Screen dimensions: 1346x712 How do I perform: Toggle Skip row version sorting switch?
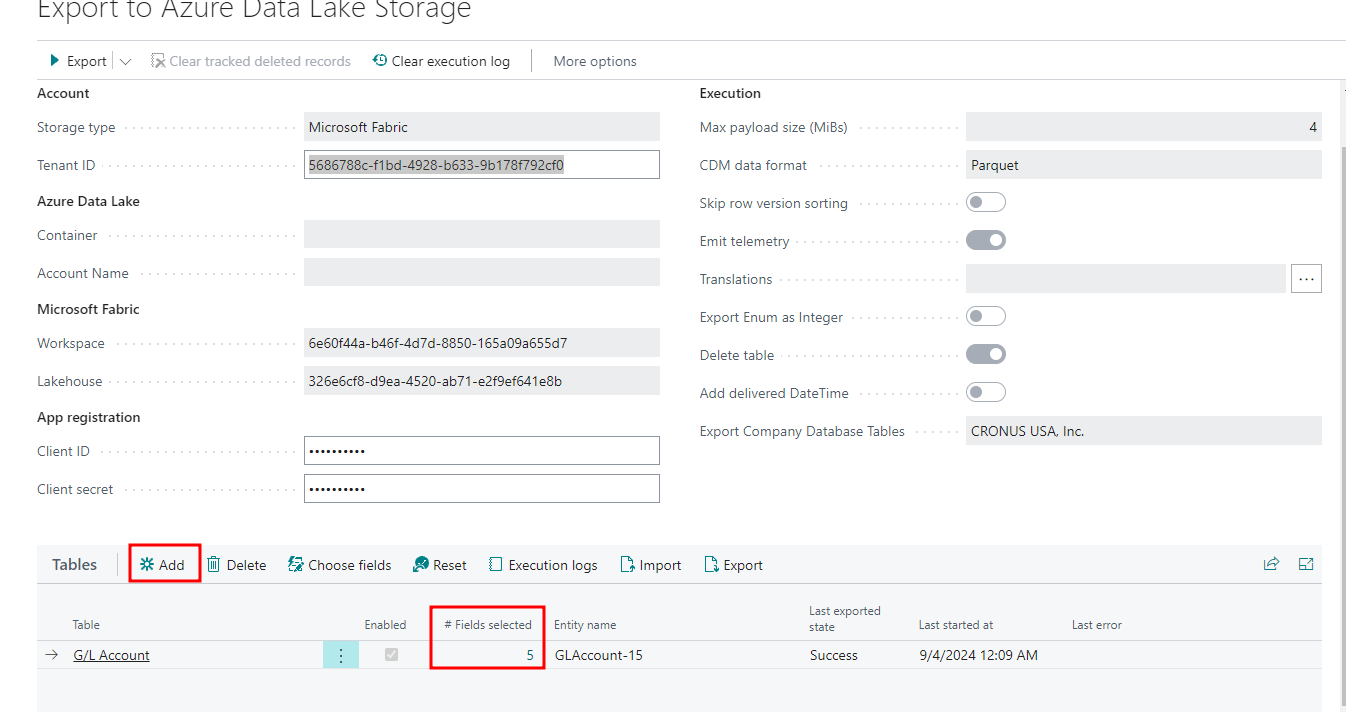tap(986, 203)
